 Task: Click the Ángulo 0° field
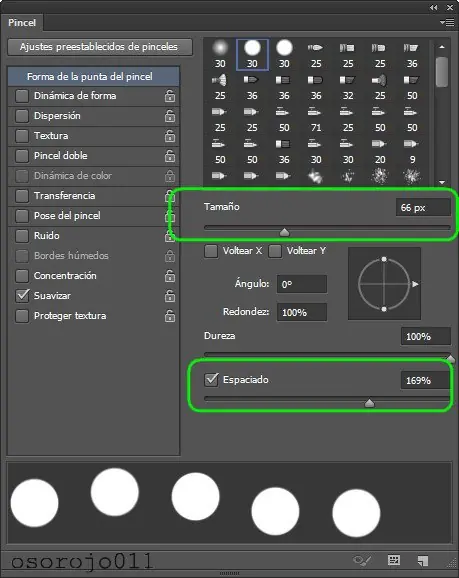point(302,284)
